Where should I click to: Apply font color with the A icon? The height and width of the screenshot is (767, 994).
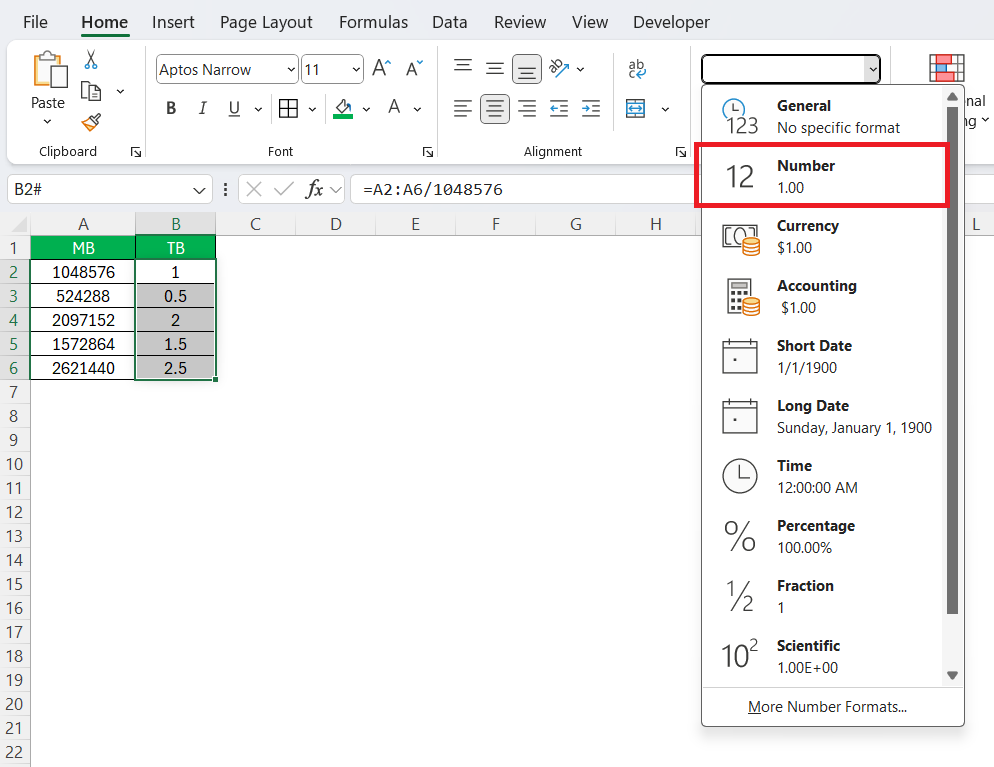point(394,107)
